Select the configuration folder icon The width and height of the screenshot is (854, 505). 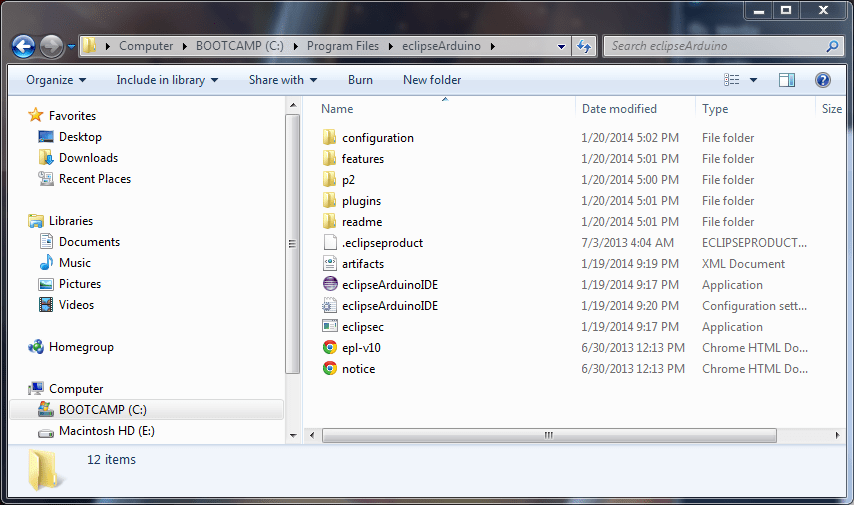329,137
